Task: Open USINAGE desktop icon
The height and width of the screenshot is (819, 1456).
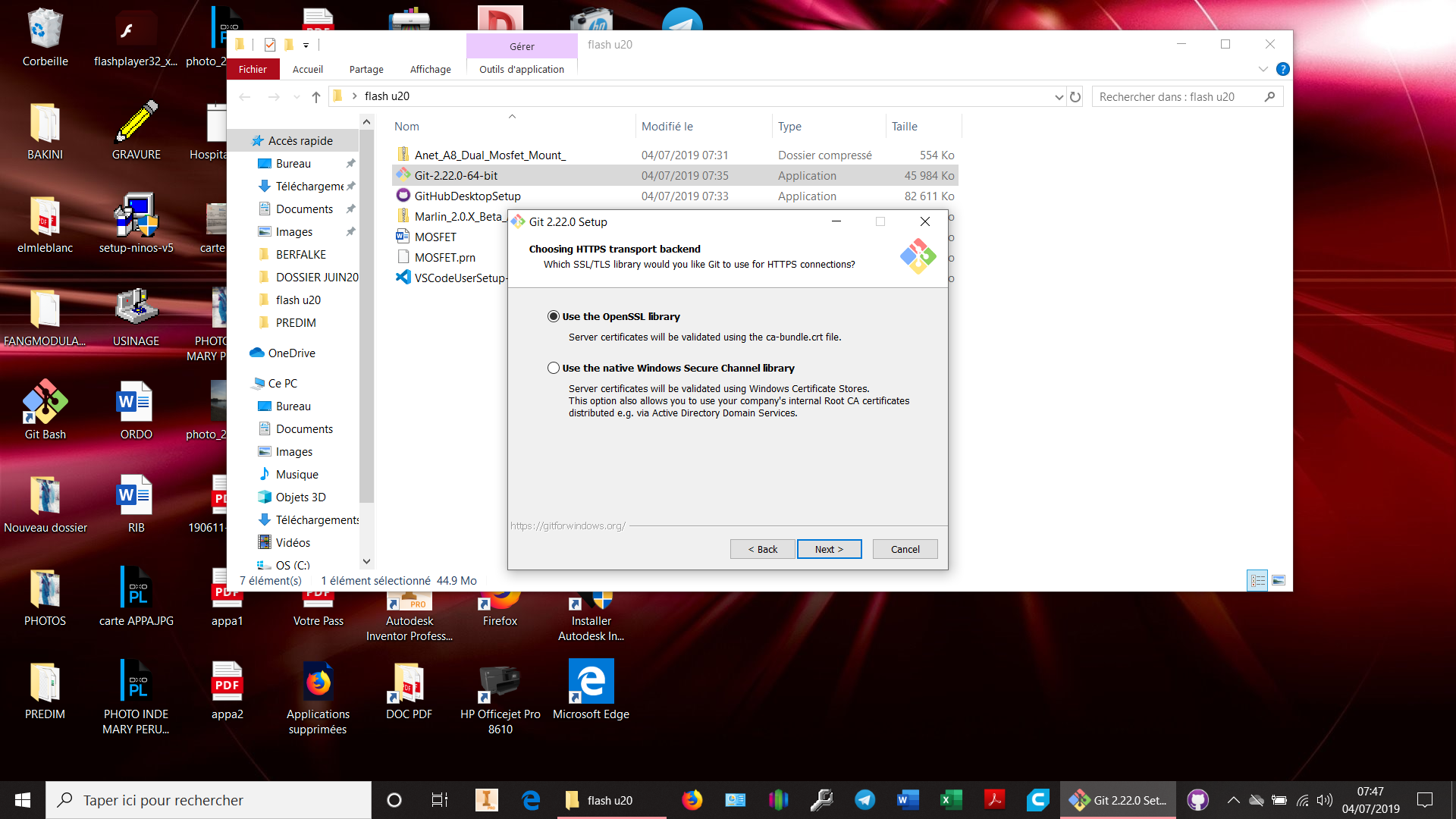Action: pyautogui.click(x=136, y=317)
